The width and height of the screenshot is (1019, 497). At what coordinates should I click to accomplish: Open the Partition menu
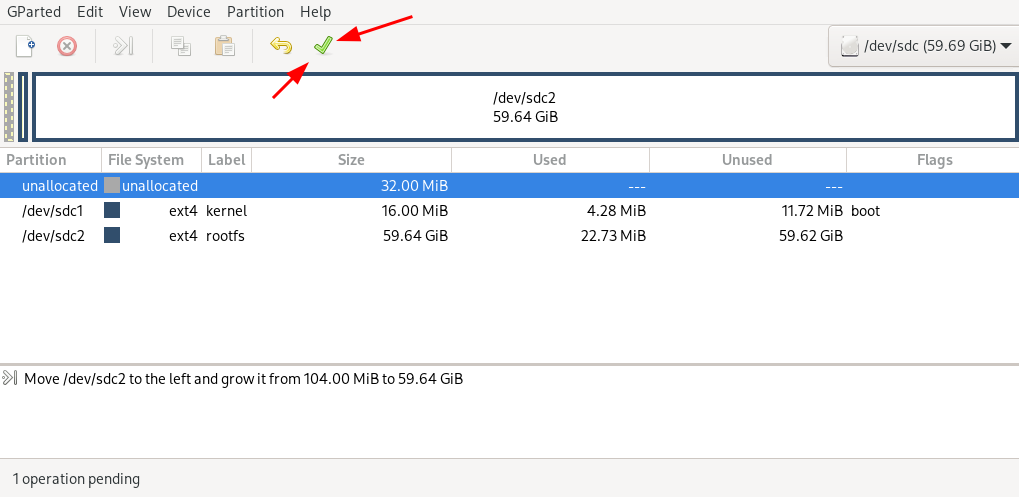[x=255, y=12]
